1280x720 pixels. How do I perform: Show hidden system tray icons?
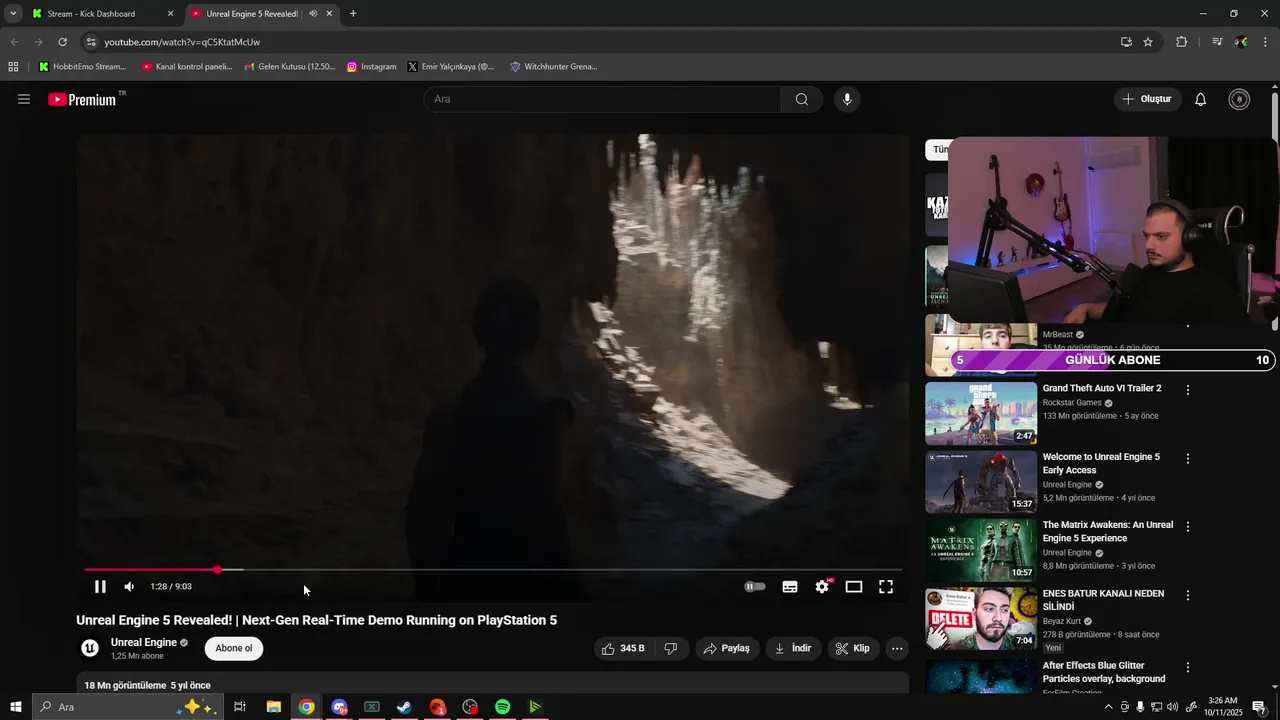click(x=1107, y=707)
